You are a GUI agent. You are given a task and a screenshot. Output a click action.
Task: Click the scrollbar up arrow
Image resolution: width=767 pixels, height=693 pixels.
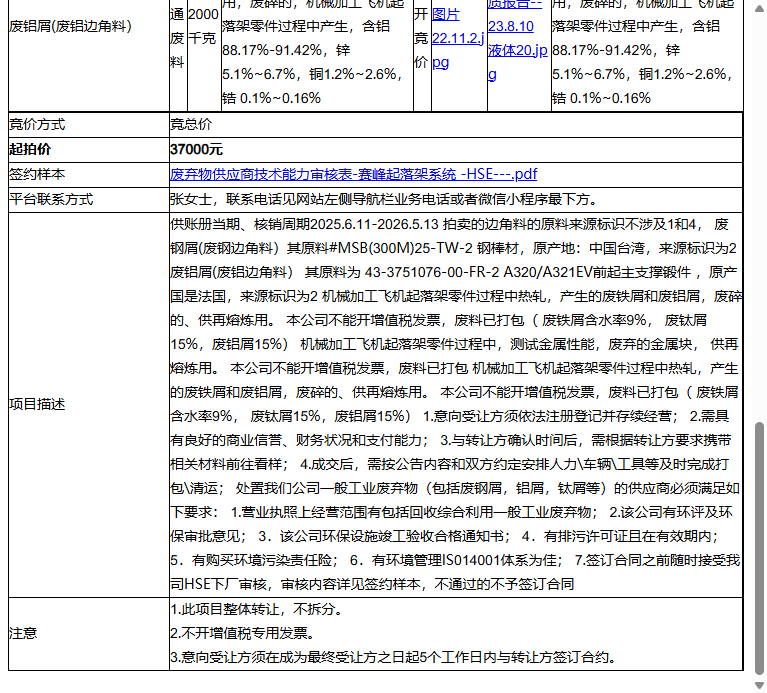(759, 7)
